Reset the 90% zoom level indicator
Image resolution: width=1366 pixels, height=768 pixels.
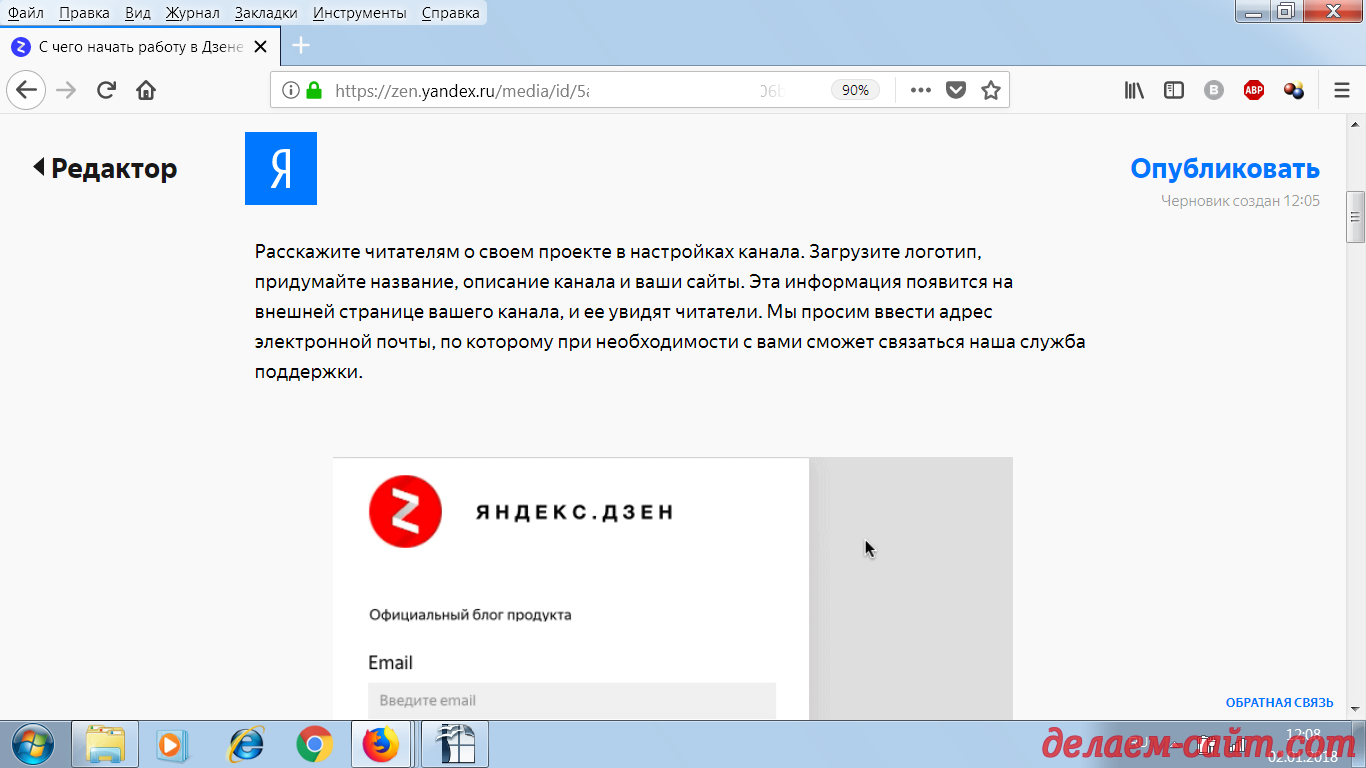click(x=855, y=90)
